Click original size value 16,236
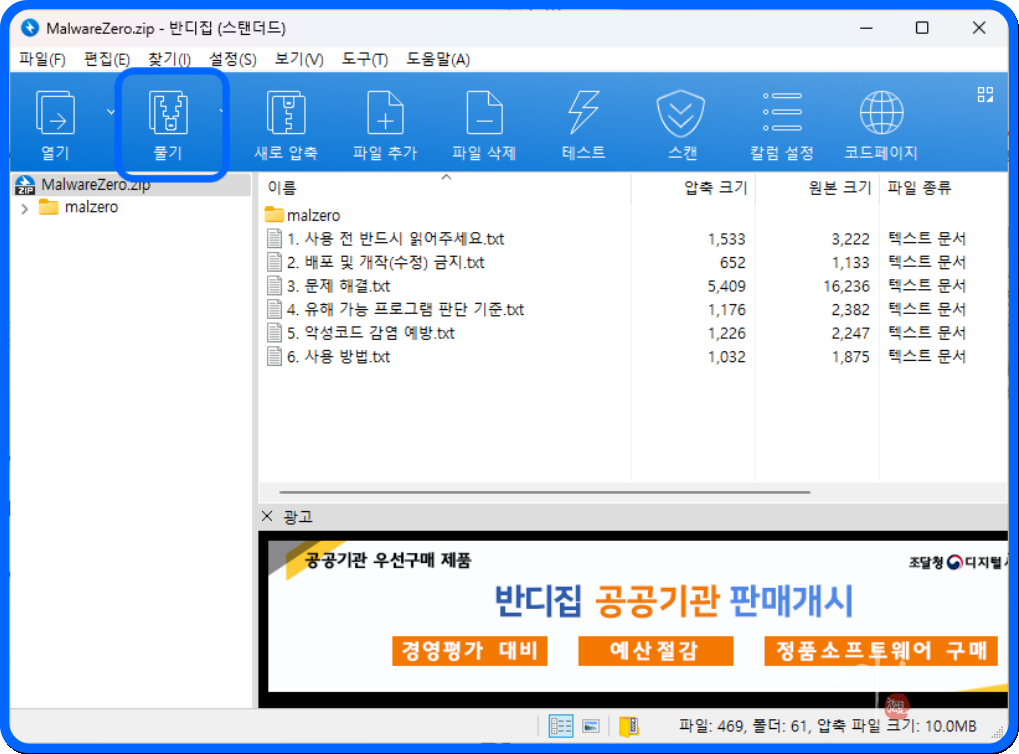 pos(846,286)
